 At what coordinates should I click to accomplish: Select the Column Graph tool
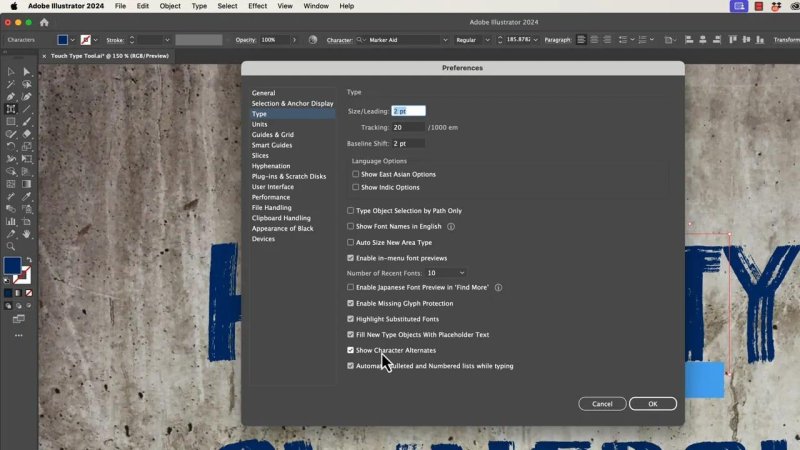point(11,221)
